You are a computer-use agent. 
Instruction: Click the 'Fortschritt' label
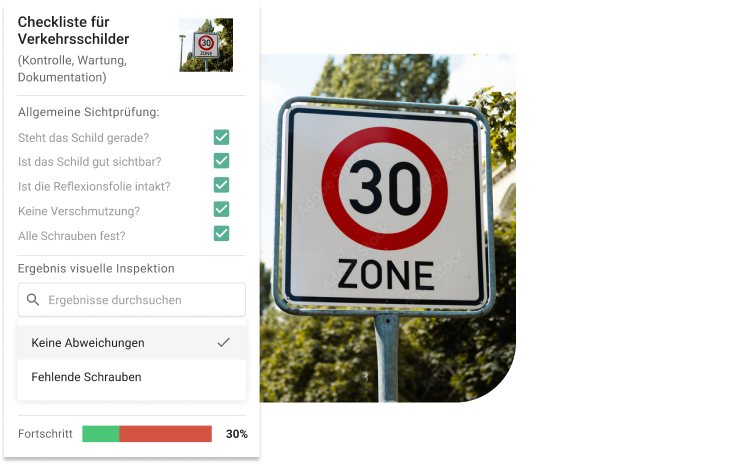click(45, 434)
